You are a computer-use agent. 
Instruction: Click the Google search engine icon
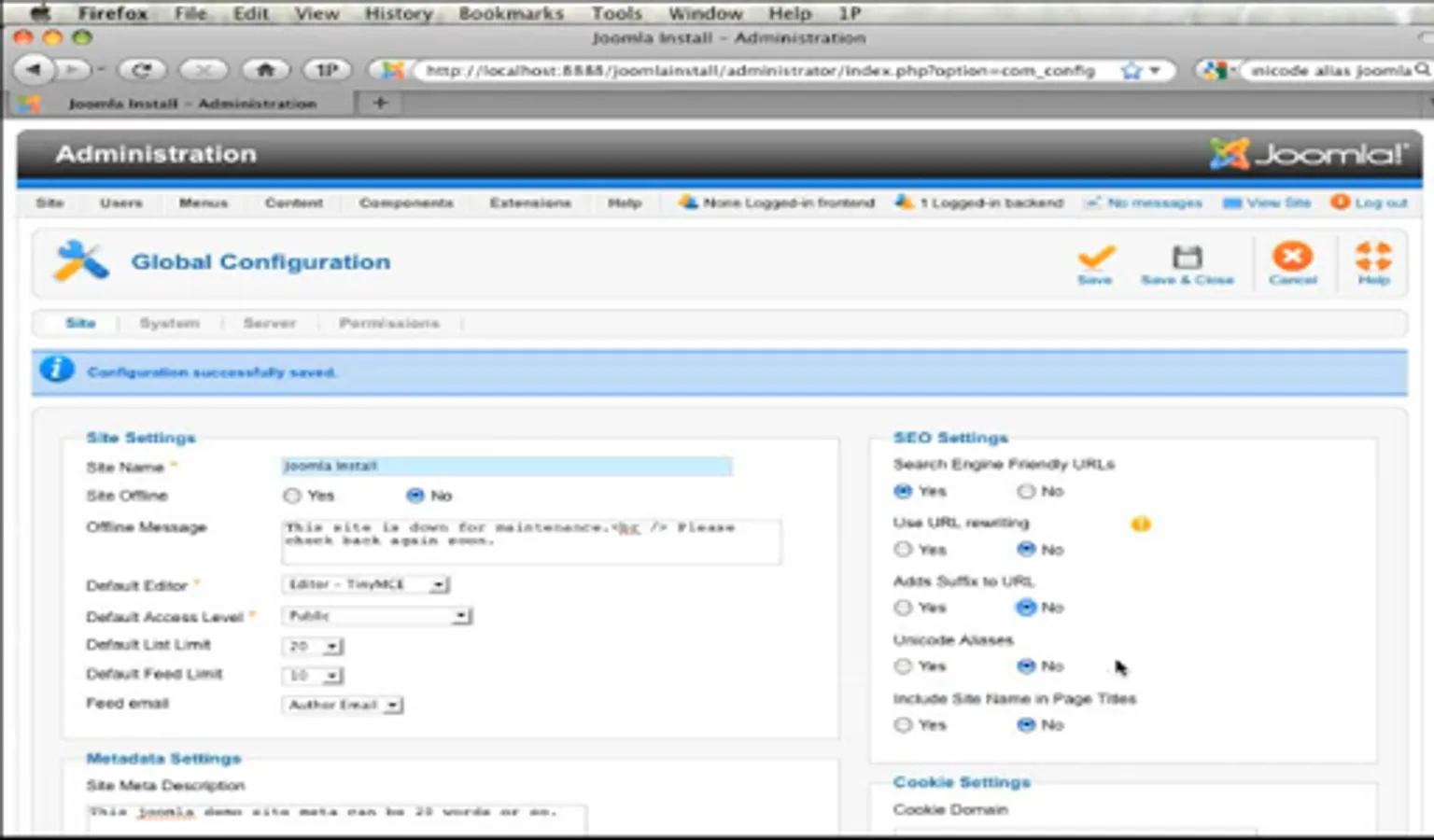(1214, 70)
